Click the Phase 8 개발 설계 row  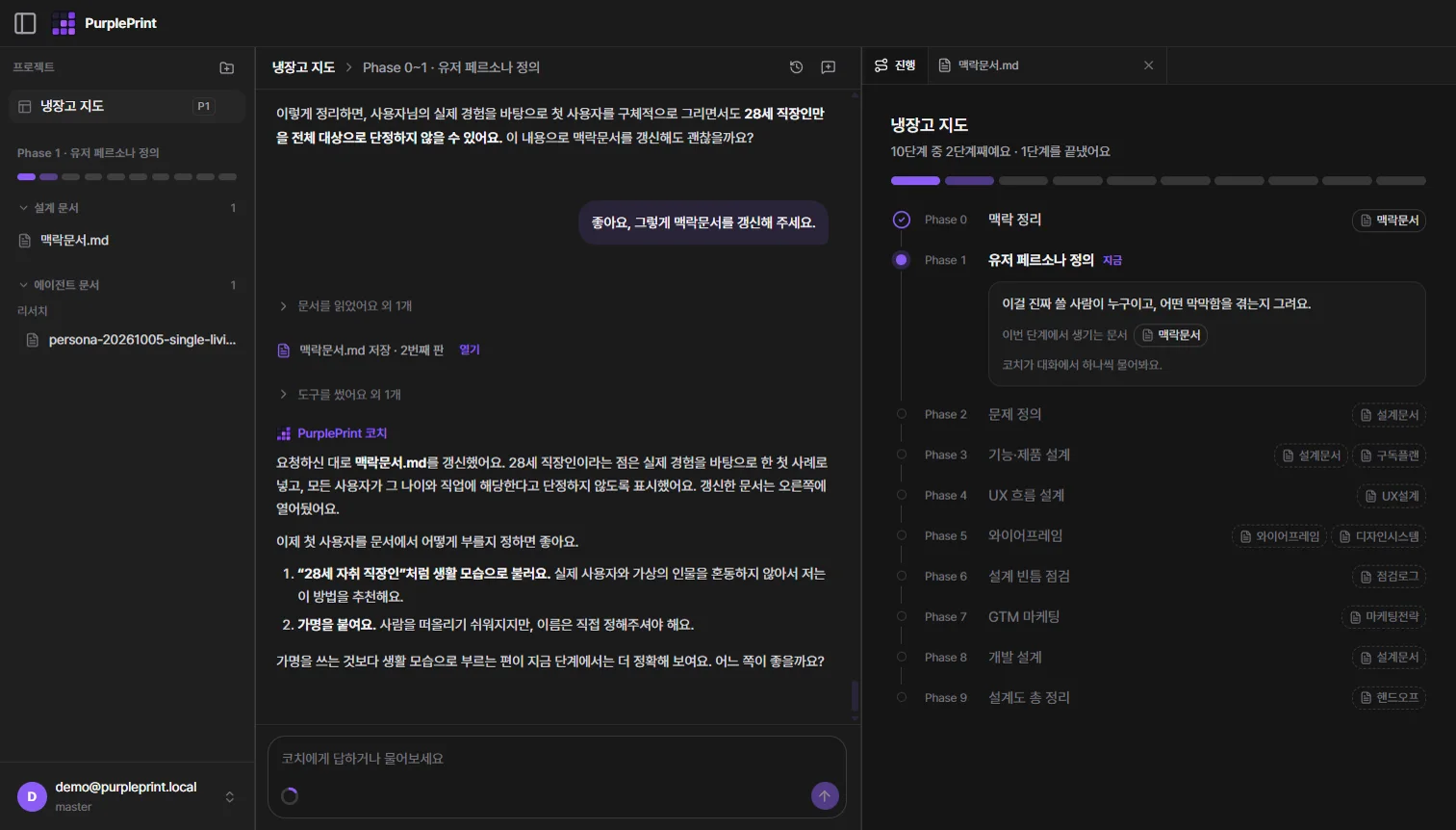pos(1159,658)
